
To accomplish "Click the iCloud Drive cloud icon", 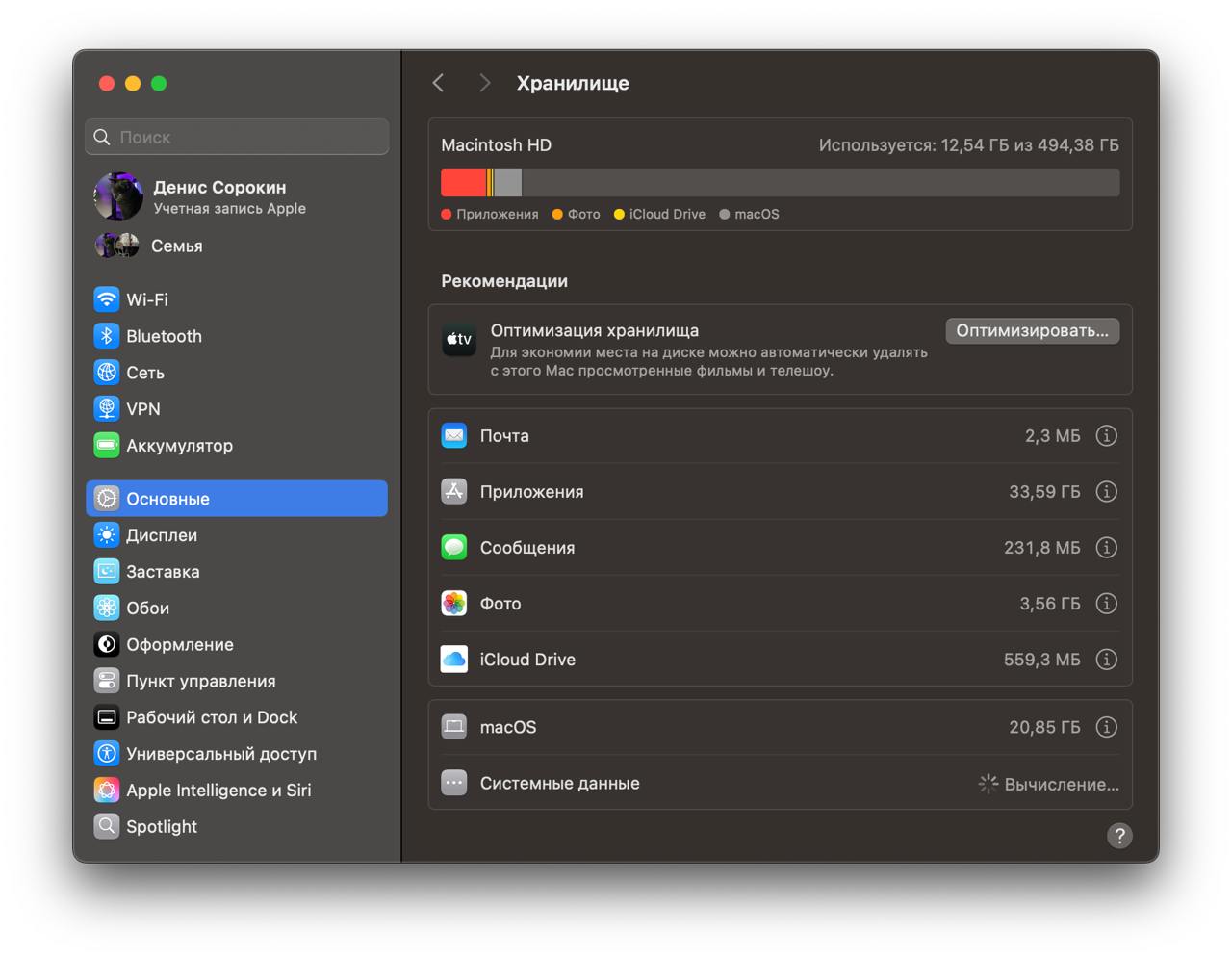I will pos(454,660).
